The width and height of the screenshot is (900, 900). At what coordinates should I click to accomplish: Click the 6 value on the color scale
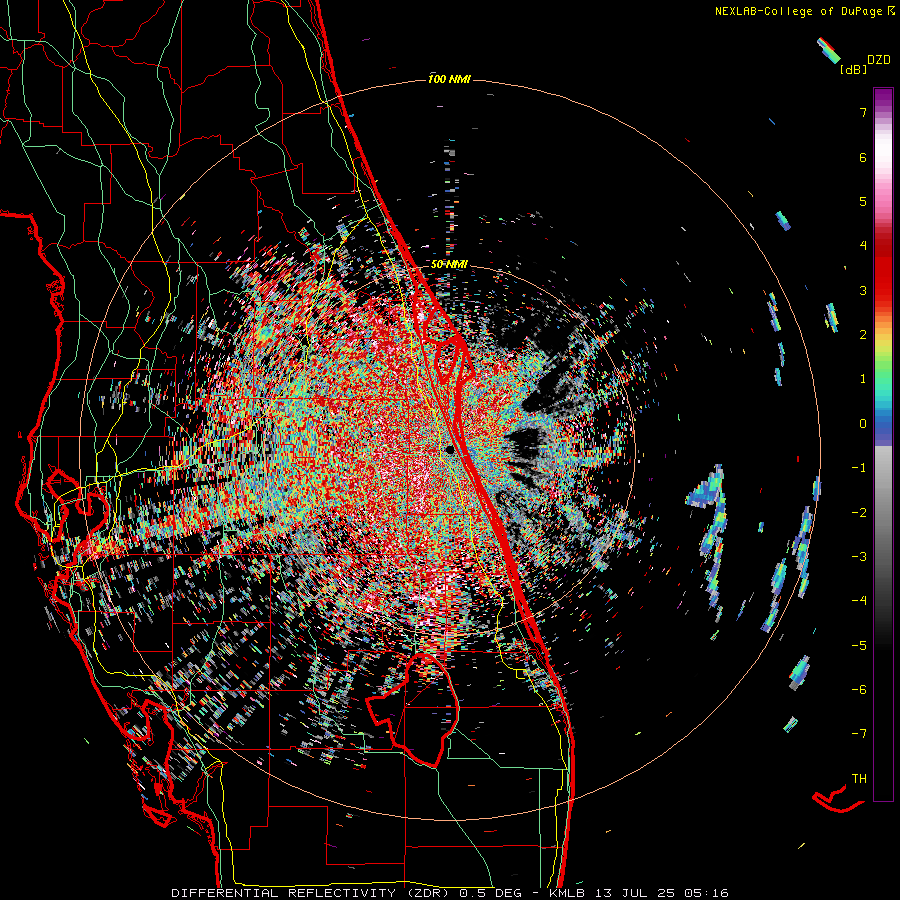click(863, 157)
